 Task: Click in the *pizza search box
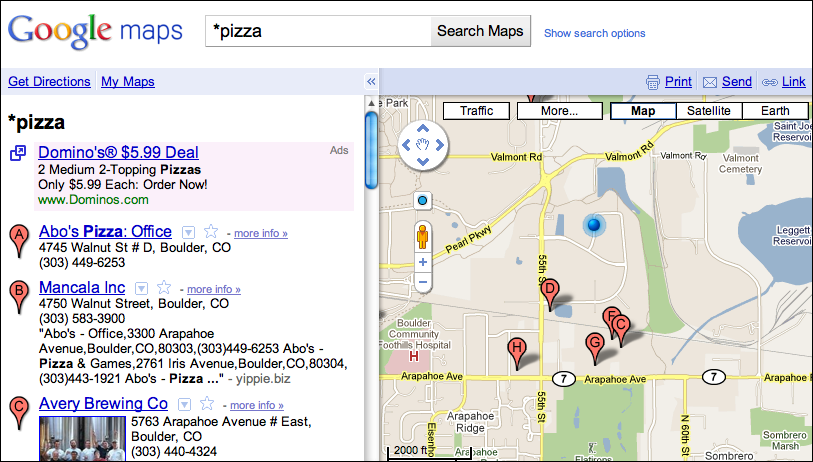point(318,31)
